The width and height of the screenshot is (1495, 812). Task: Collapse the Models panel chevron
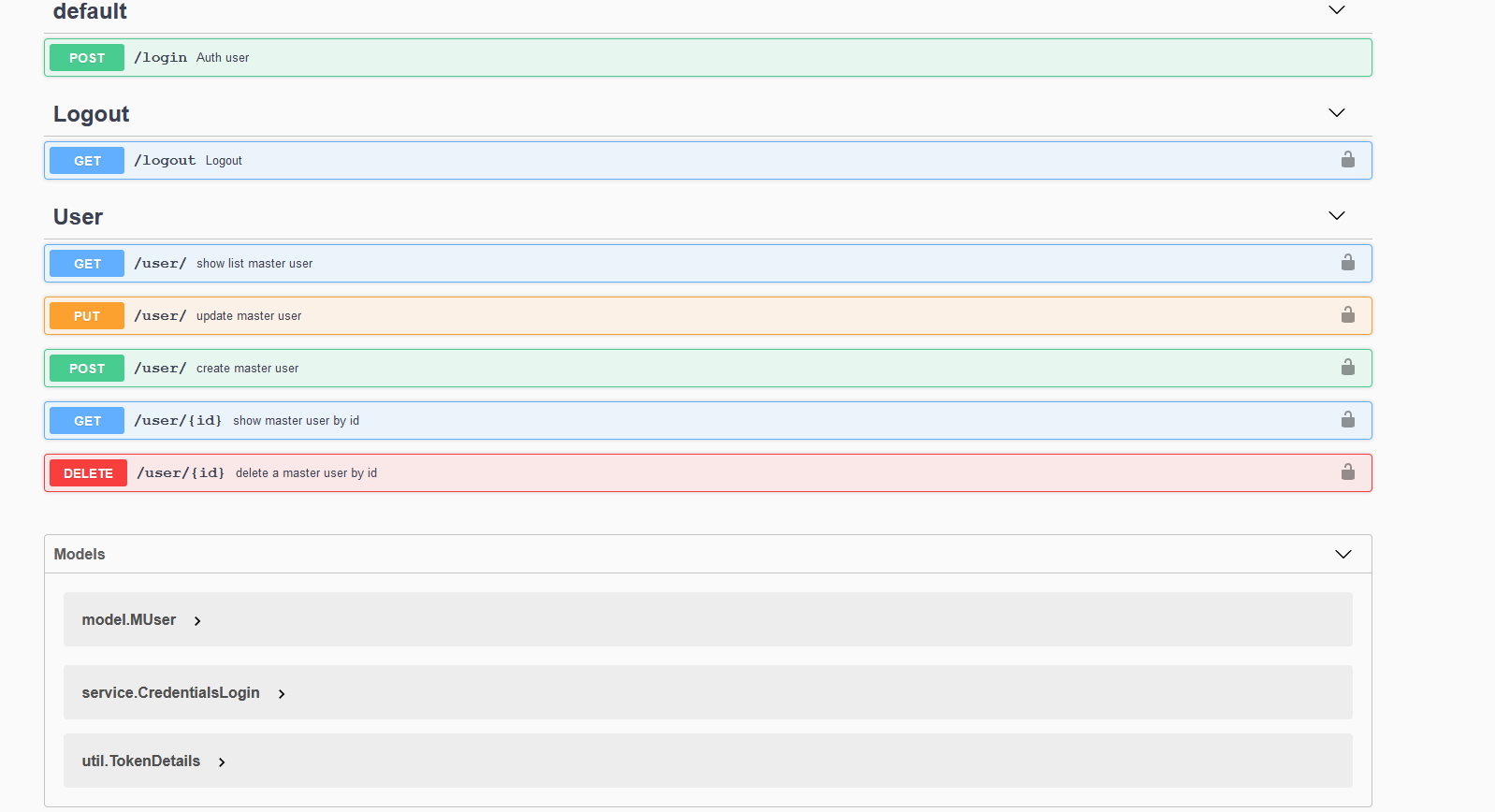click(1343, 555)
